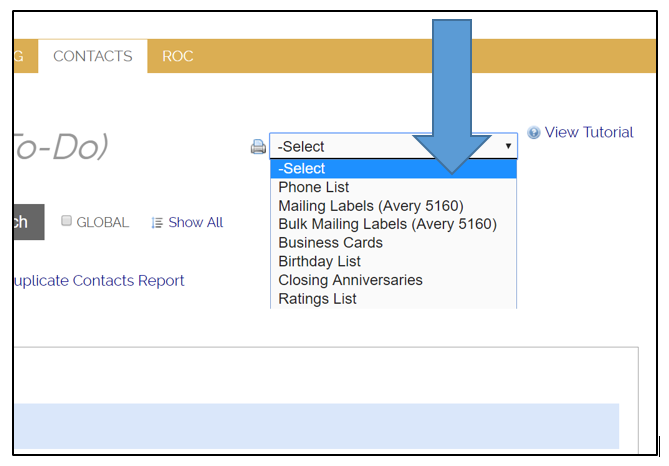
Task: Click the Show All link
Action: coord(195,223)
